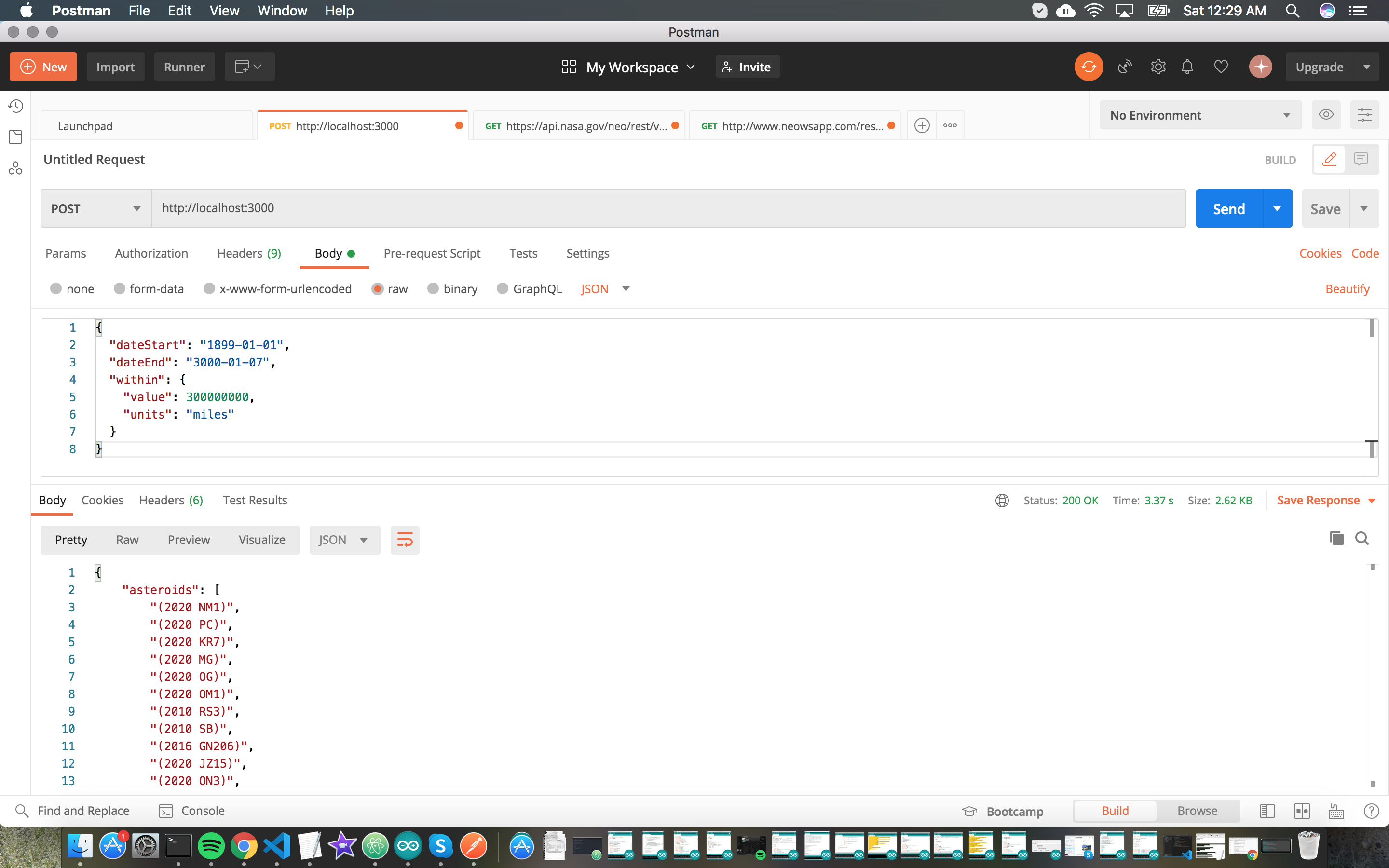Open the History sidebar icon
The image size is (1389, 868).
point(15,106)
